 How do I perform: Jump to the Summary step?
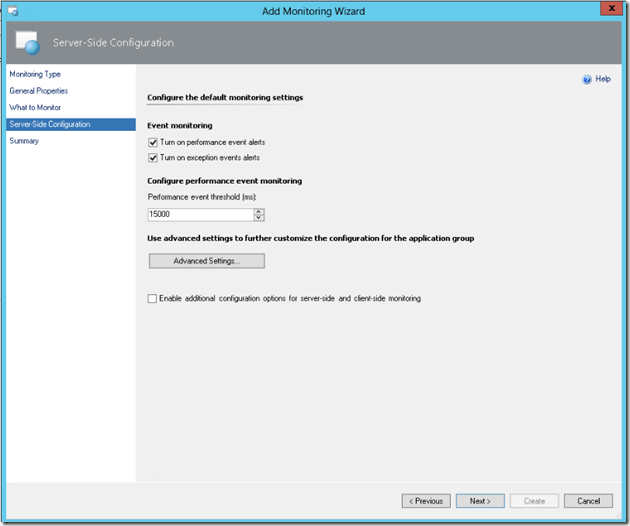(24, 141)
